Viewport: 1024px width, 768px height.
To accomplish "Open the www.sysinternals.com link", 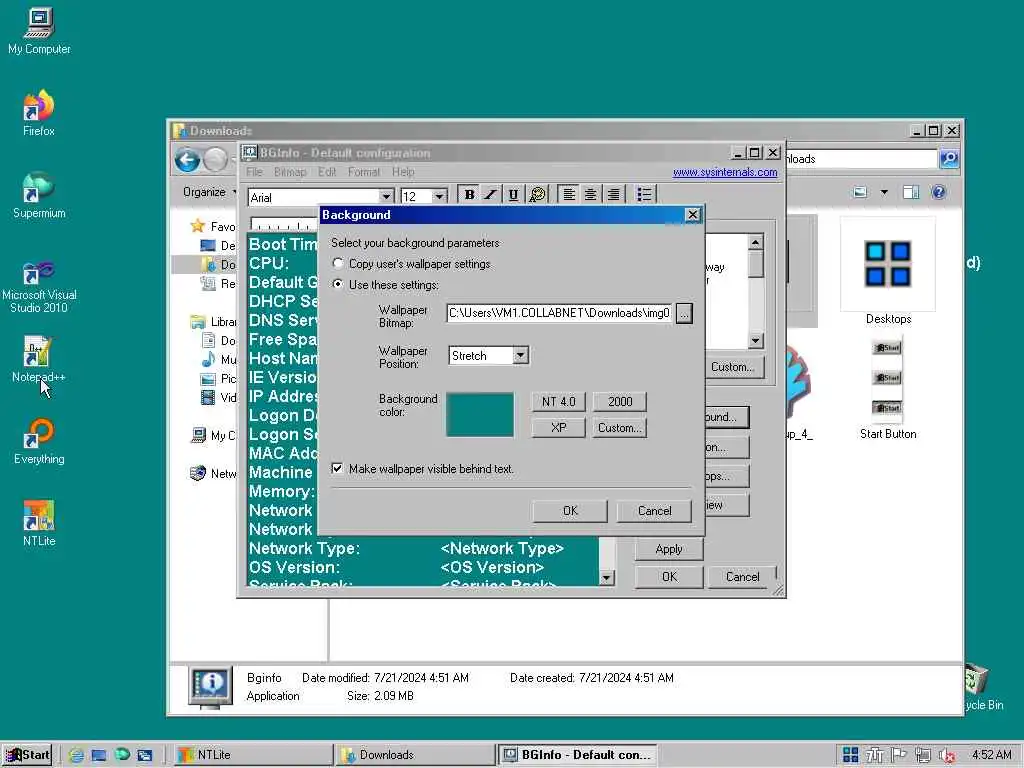I will click(x=725, y=172).
